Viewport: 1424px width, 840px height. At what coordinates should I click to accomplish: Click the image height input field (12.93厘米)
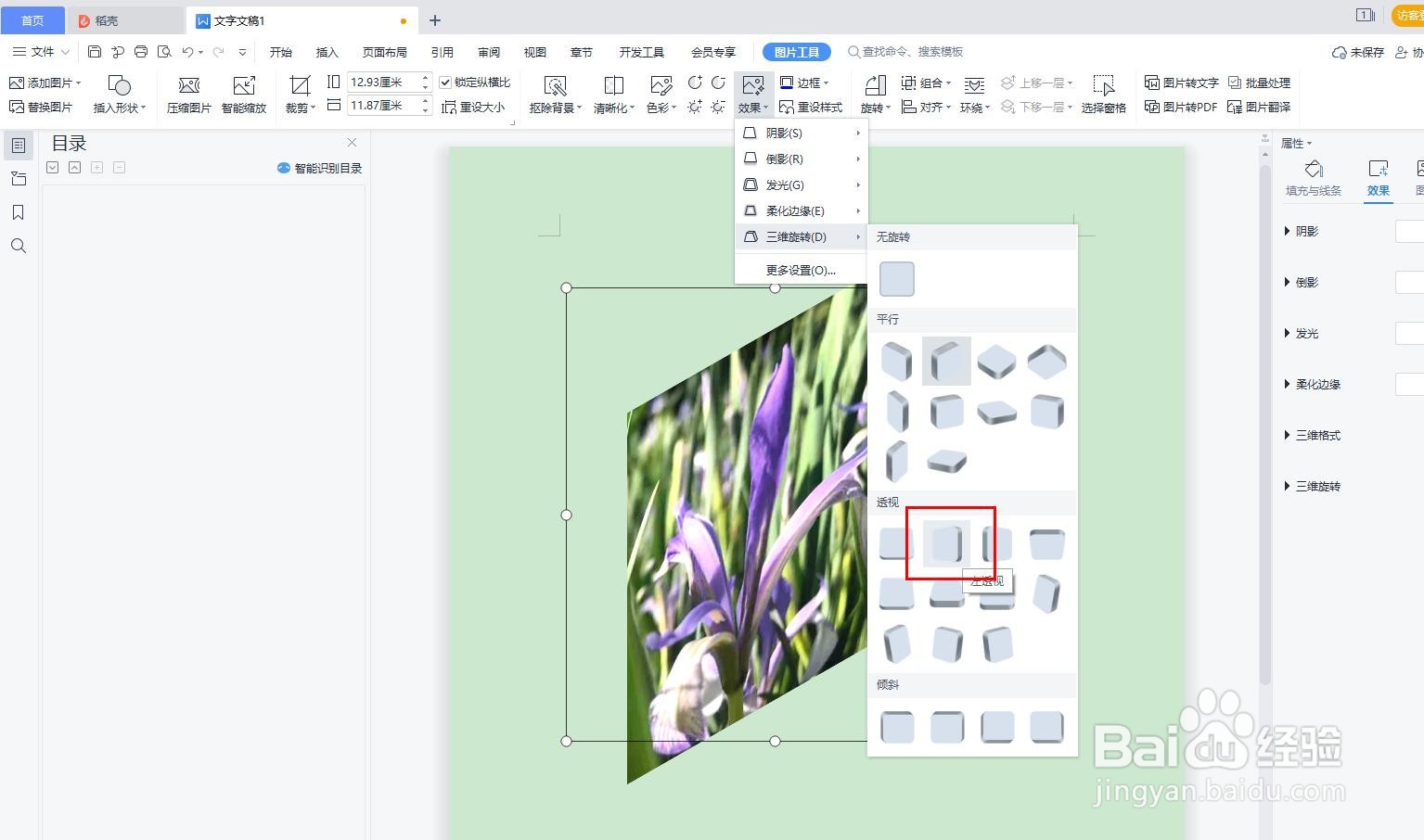[382, 82]
